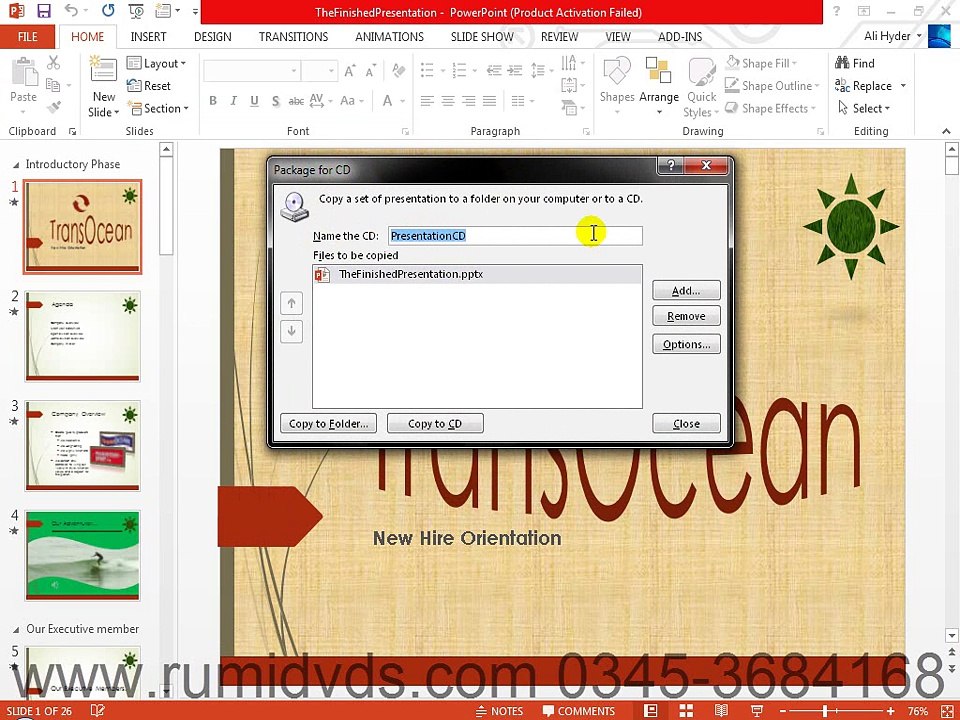Toggle text Shadow formatting
The height and width of the screenshot is (720, 960).
(x=276, y=100)
